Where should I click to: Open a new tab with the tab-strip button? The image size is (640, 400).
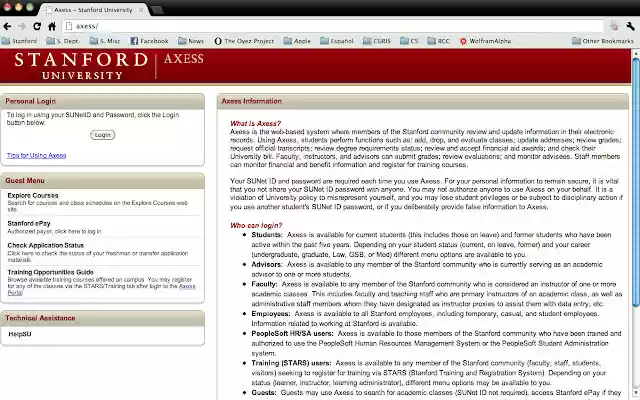tap(158, 10)
